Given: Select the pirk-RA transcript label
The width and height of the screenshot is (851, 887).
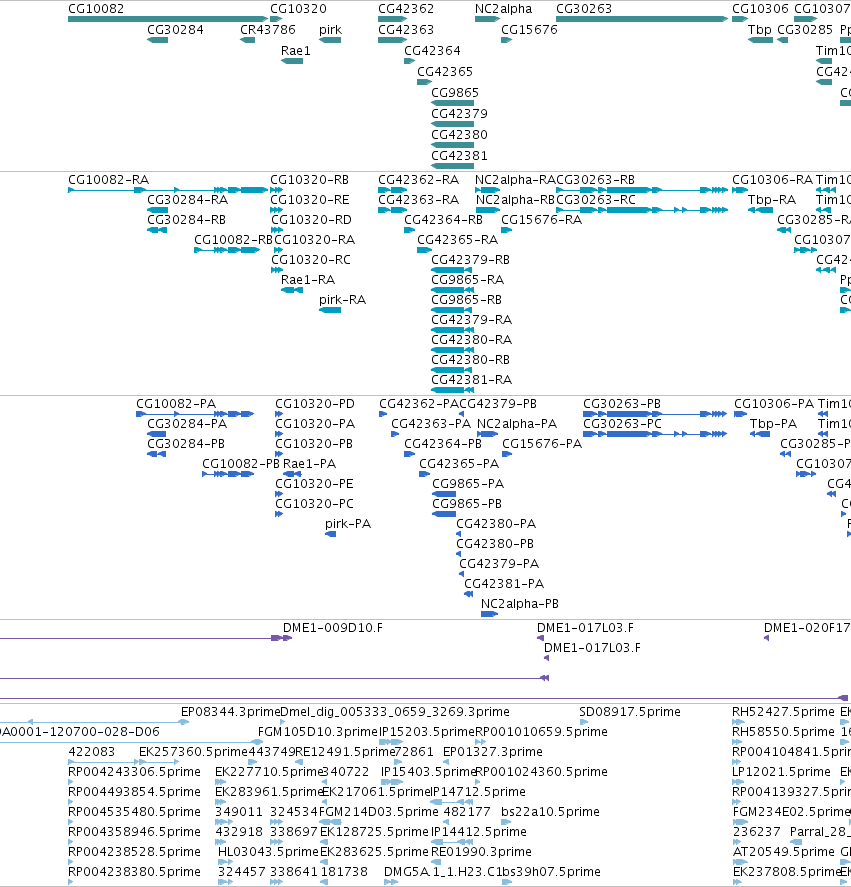Looking at the screenshot, I should click(342, 300).
